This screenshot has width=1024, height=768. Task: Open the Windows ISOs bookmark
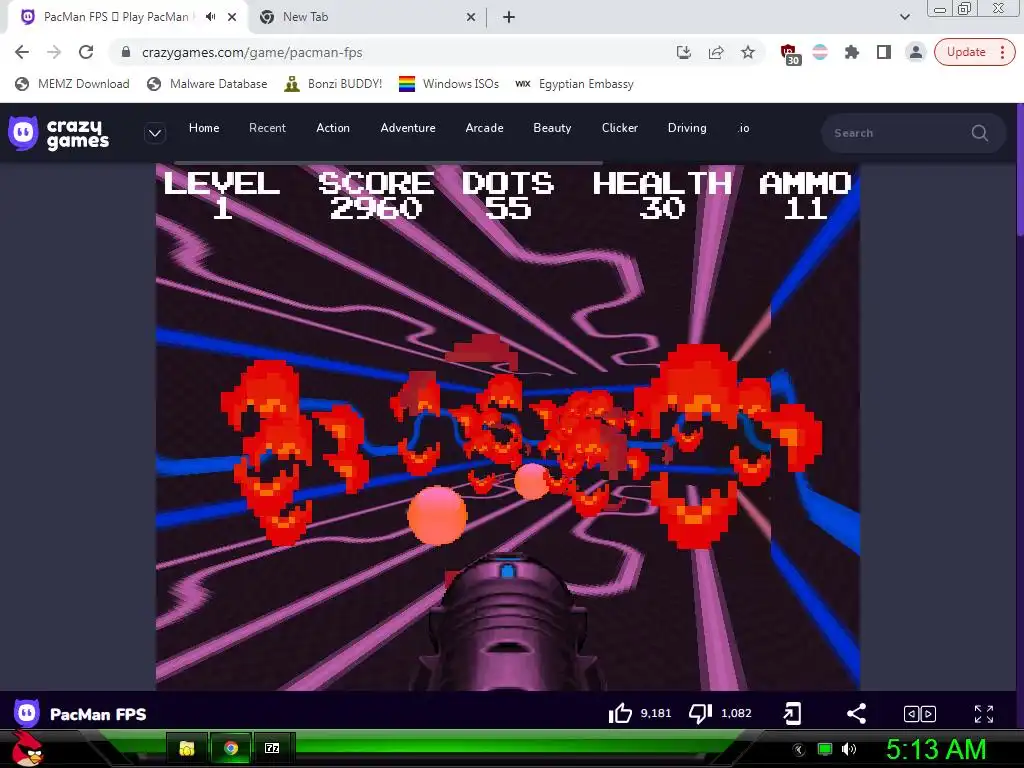[x=449, y=84]
